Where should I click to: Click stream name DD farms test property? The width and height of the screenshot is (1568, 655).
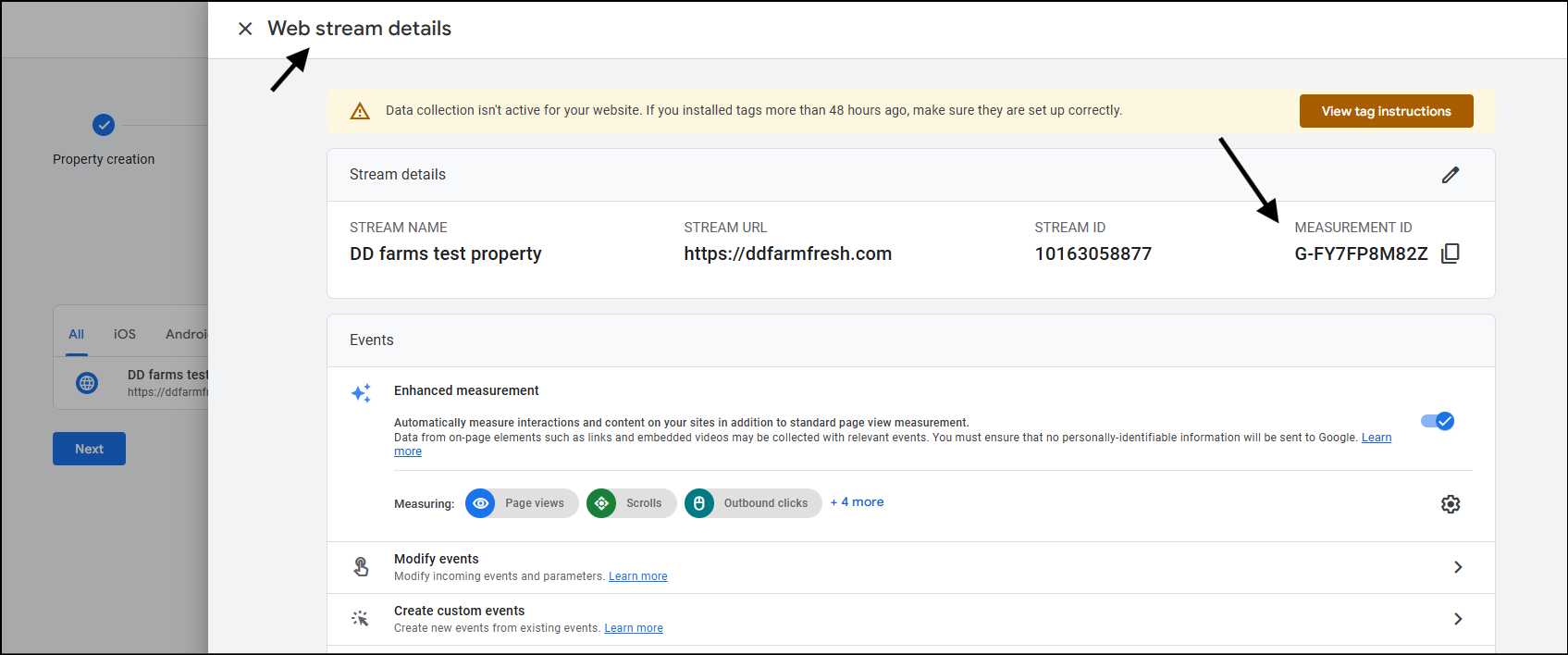(446, 253)
